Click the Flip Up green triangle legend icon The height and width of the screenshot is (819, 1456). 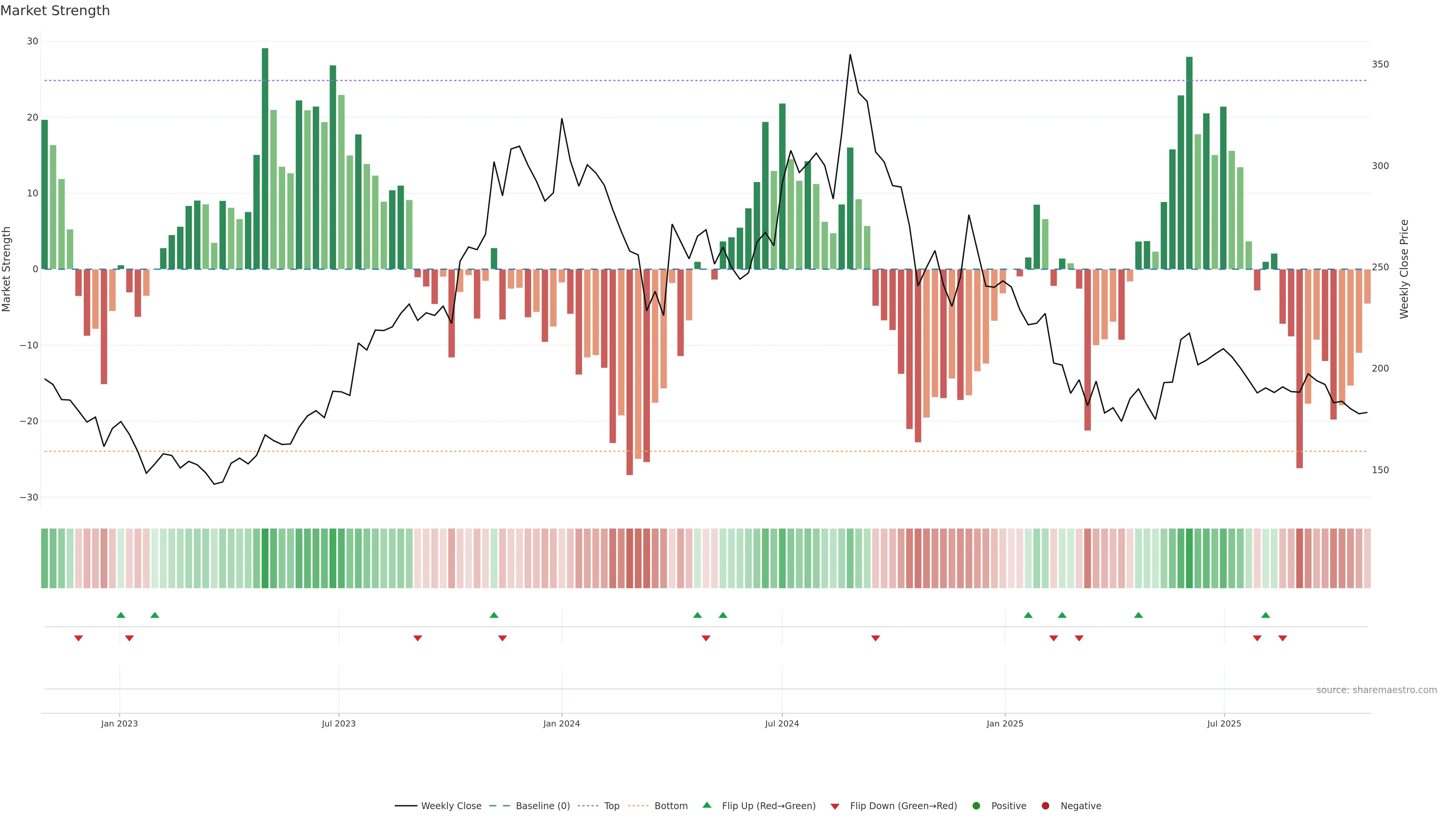tap(706, 805)
